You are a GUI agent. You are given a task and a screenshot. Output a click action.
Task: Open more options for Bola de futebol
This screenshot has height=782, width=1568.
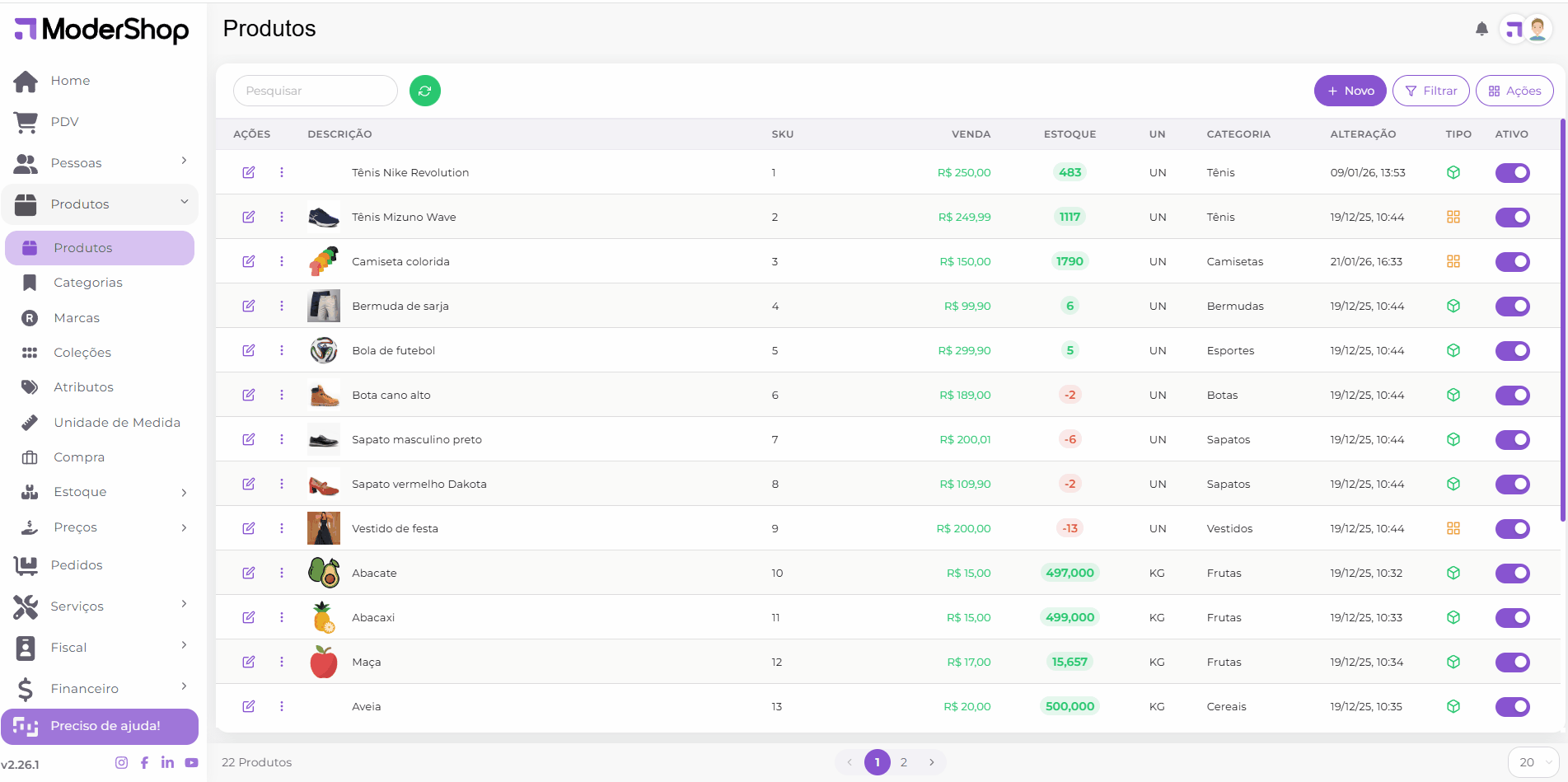(x=282, y=350)
